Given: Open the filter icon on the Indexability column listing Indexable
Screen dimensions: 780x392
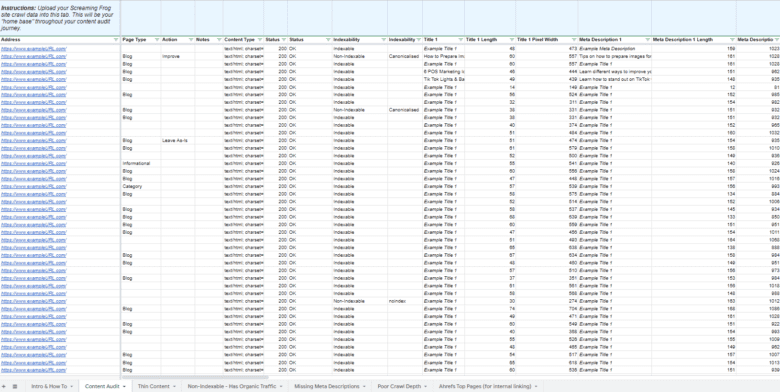Looking at the screenshot, I should pyautogui.click(x=384, y=39).
